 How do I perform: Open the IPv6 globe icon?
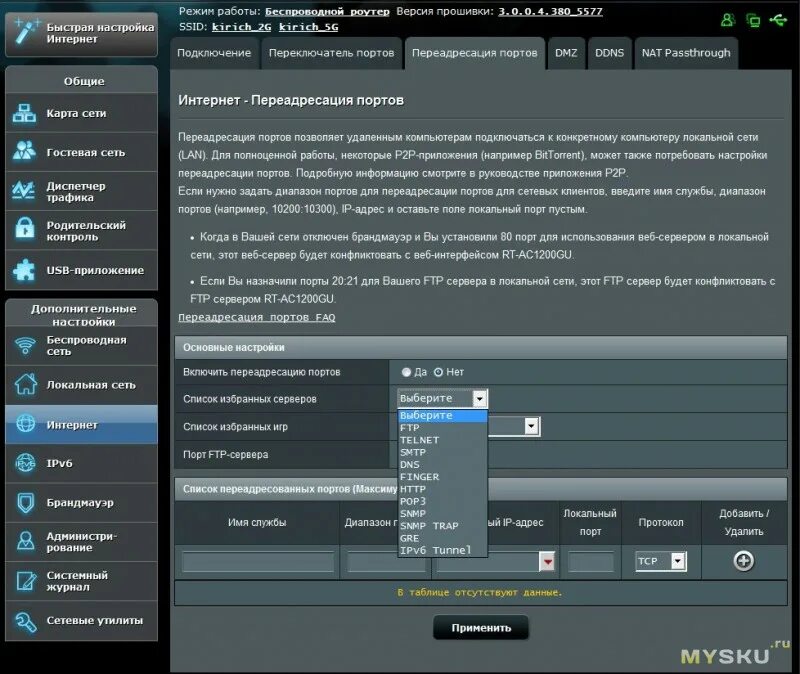click(25, 463)
